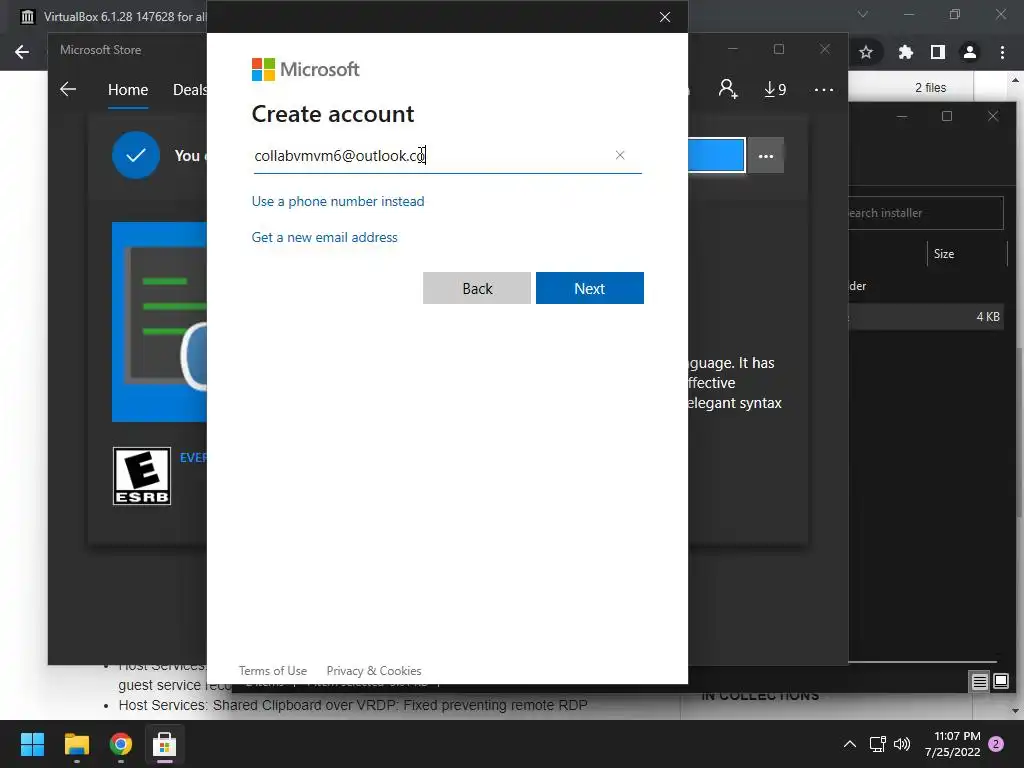The image size is (1024, 768).
Task: Click the tab search chevron in Chrome title bar
Action: point(863,14)
